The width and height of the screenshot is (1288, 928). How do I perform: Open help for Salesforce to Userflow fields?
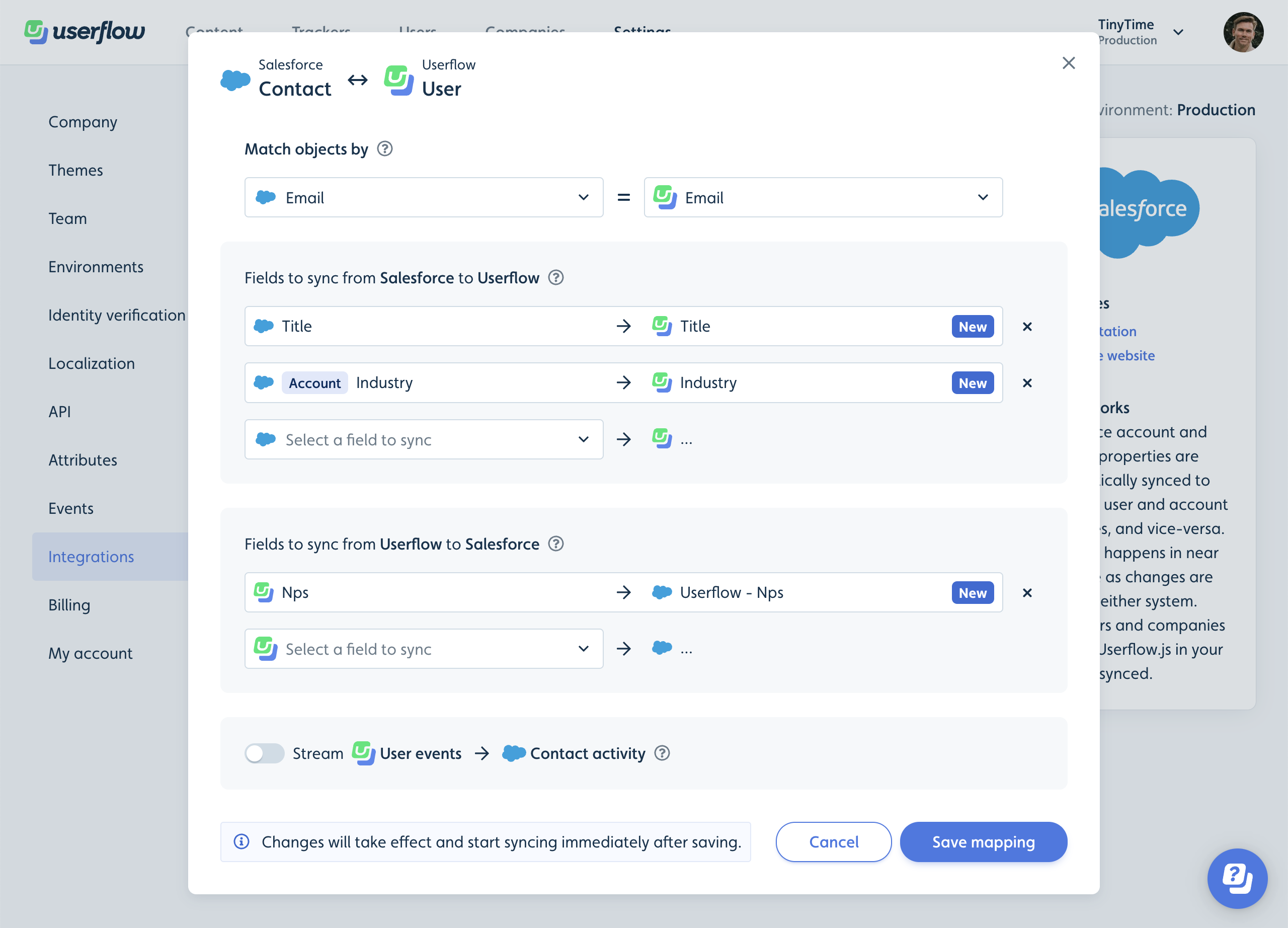(x=556, y=278)
